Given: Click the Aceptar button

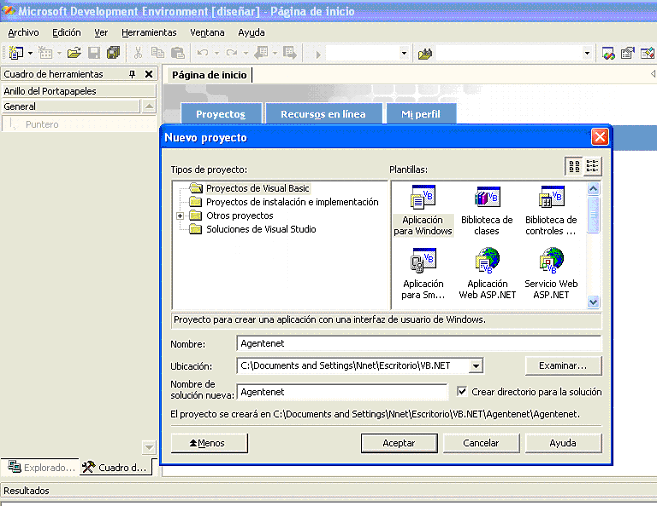Looking at the screenshot, I should [399, 443].
